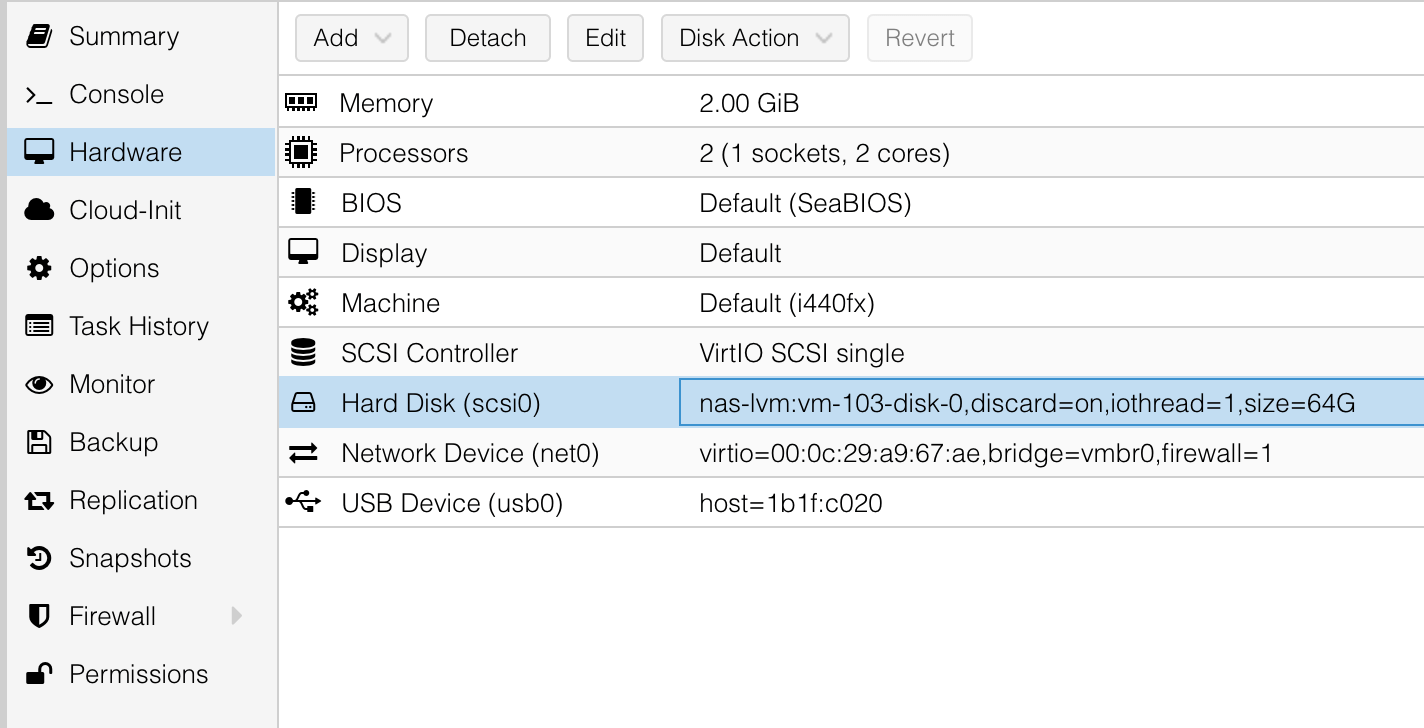Open the Disk Action dropdown
Image resolution: width=1424 pixels, height=728 pixels.
pyautogui.click(x=755, y=38)
